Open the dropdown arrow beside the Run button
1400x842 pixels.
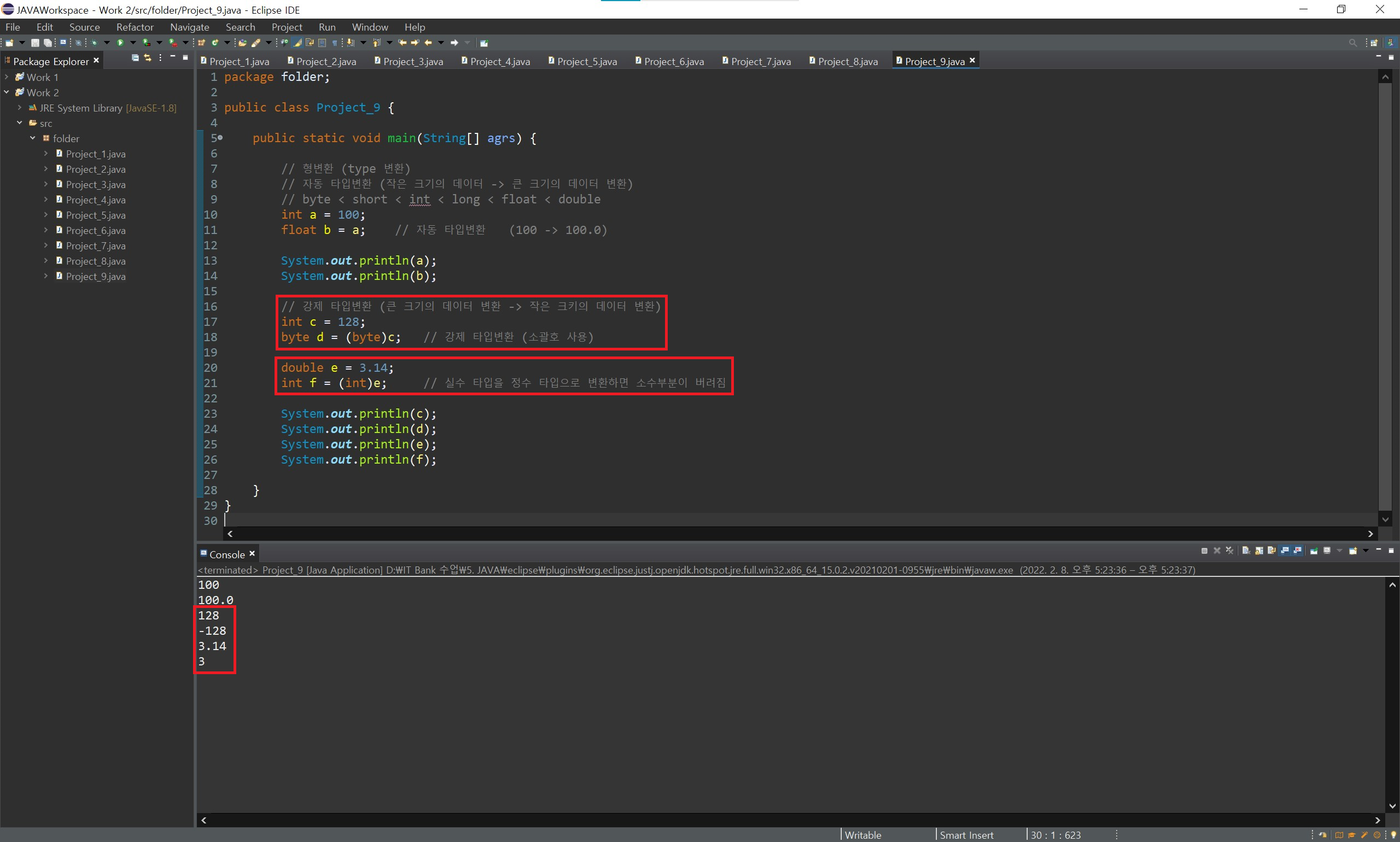pos(133,43)
